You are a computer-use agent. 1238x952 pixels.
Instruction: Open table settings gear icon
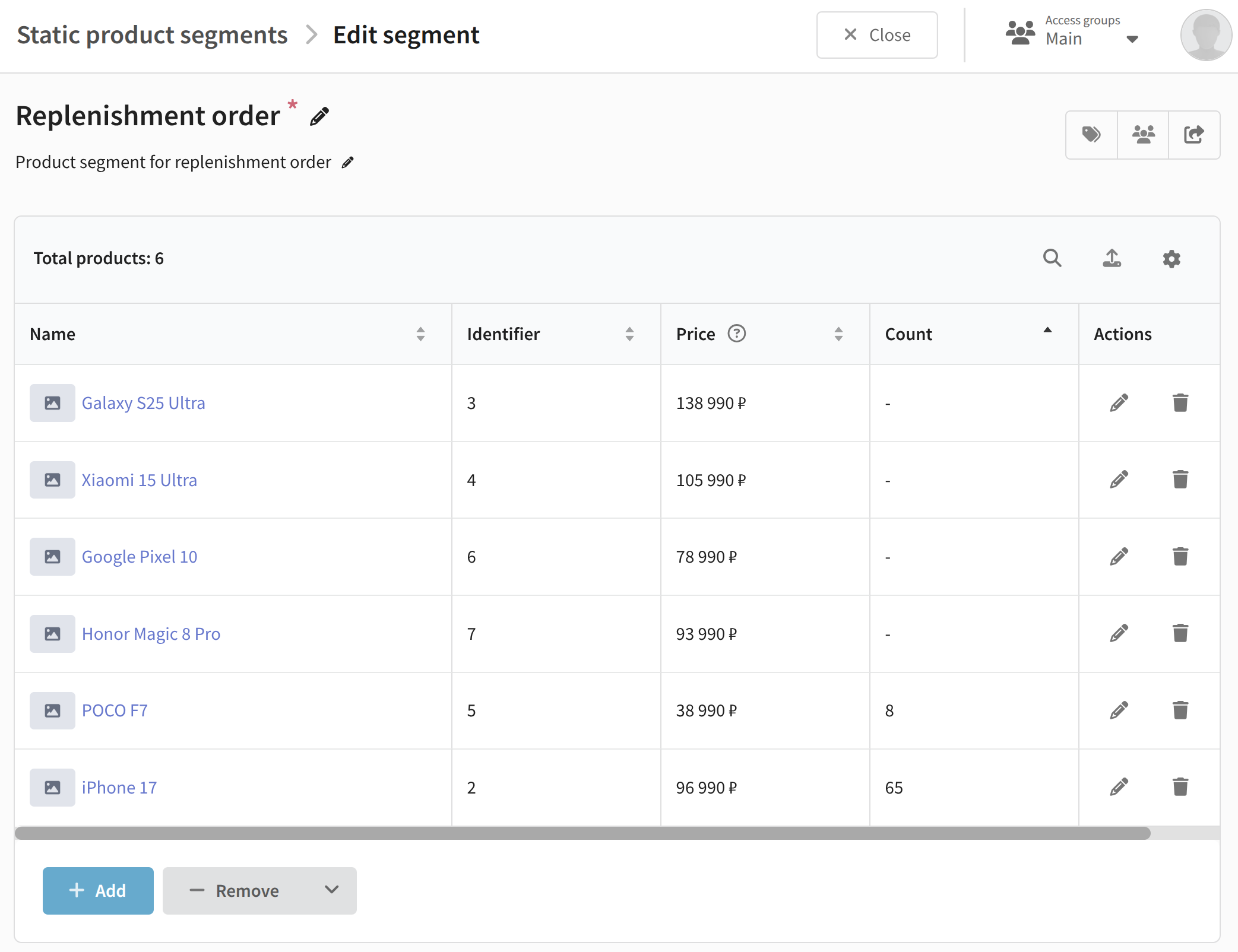click(1171, 259)
